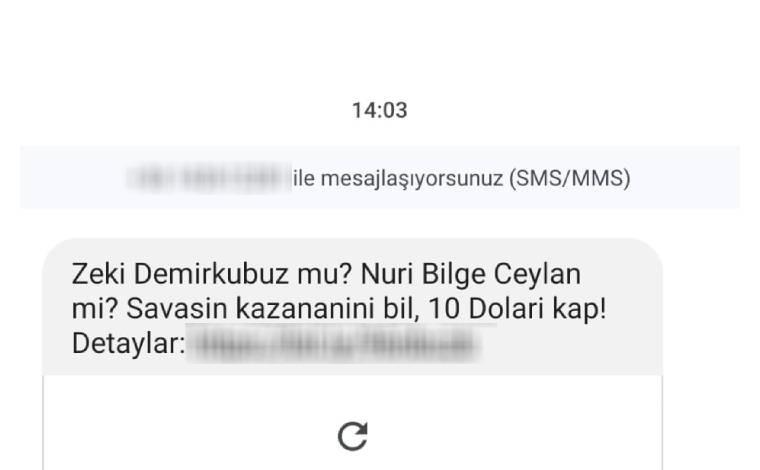The image size is (760, 470).
Task: Click the reload icon in link preview
Action: [352, 436]
